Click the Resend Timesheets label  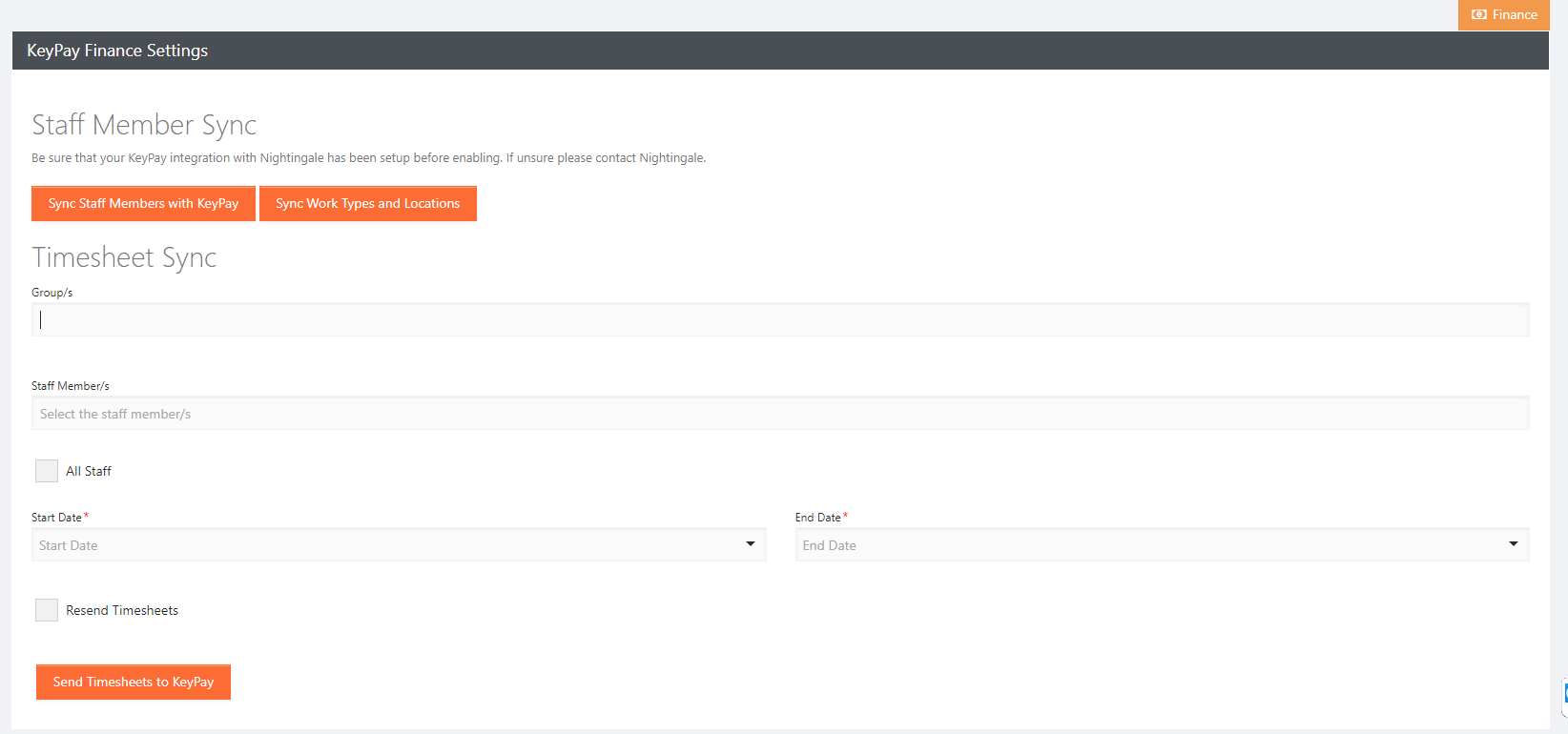tap(122, 610)
